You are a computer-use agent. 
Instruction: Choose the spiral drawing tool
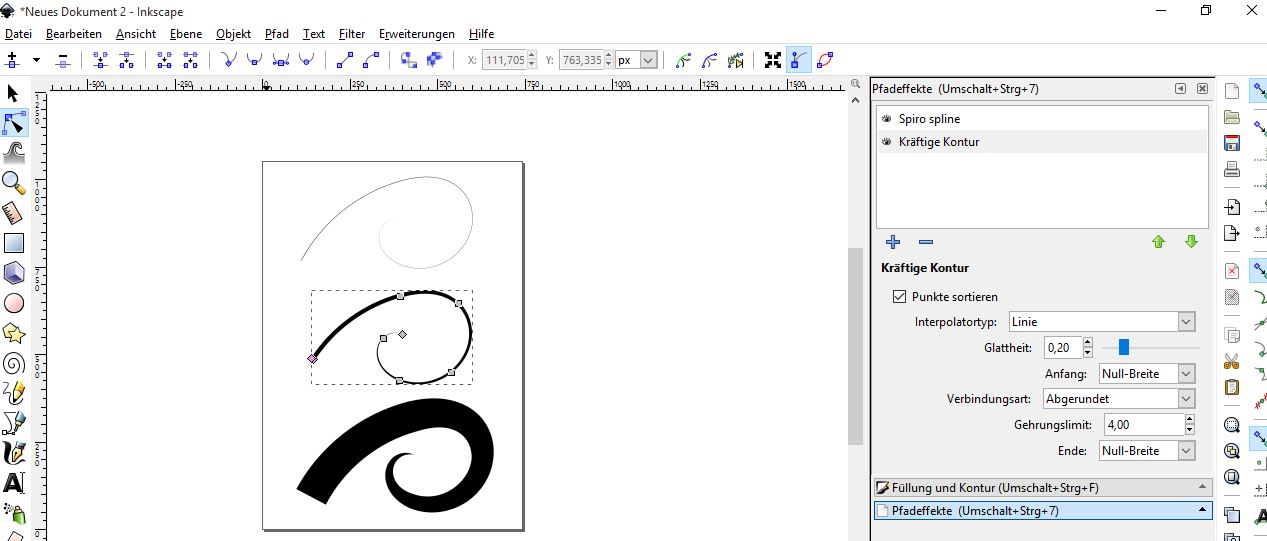click(13, 363)
